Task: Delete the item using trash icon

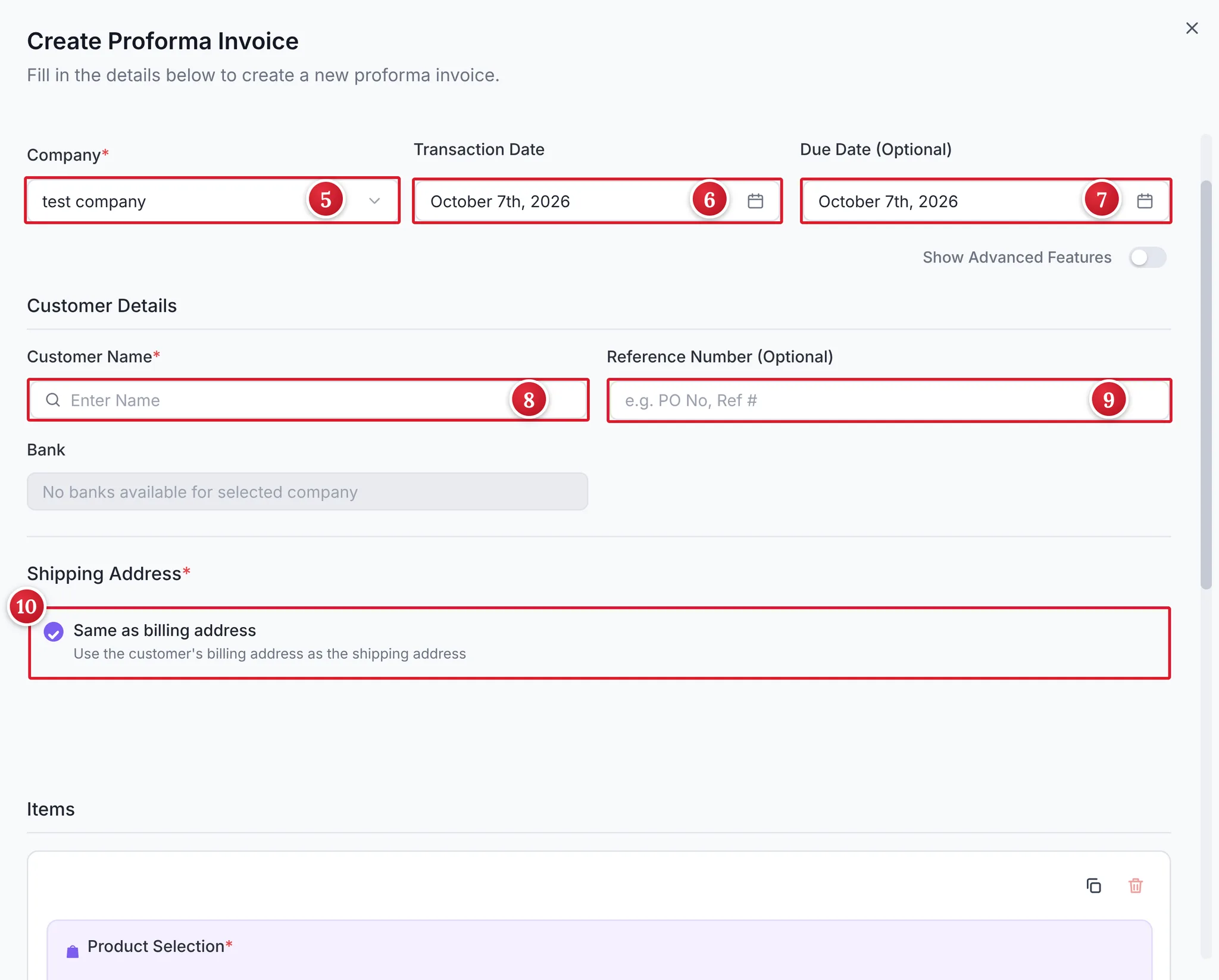Action: pyautogui.click(x=1136, y=885)
